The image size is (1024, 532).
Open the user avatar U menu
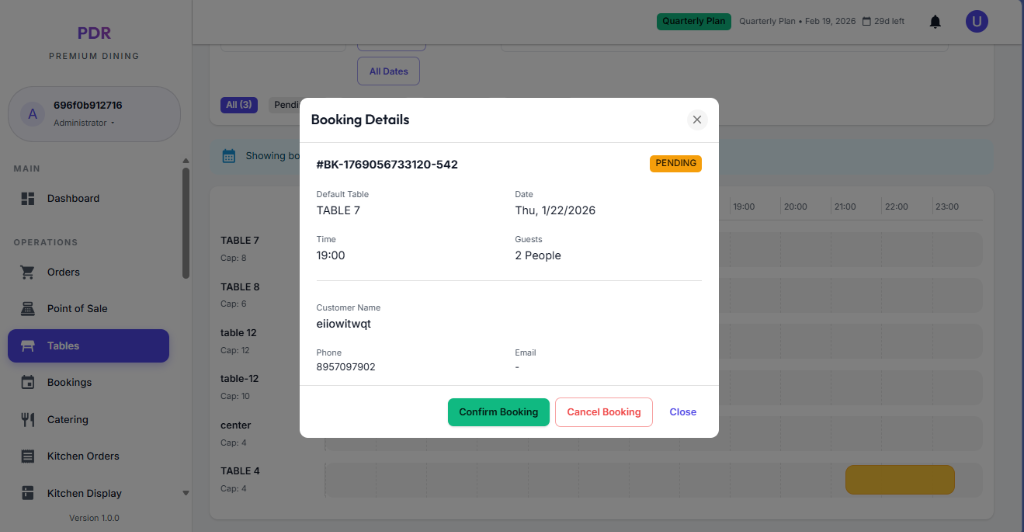pyautogui.click(x=976, y=21)
